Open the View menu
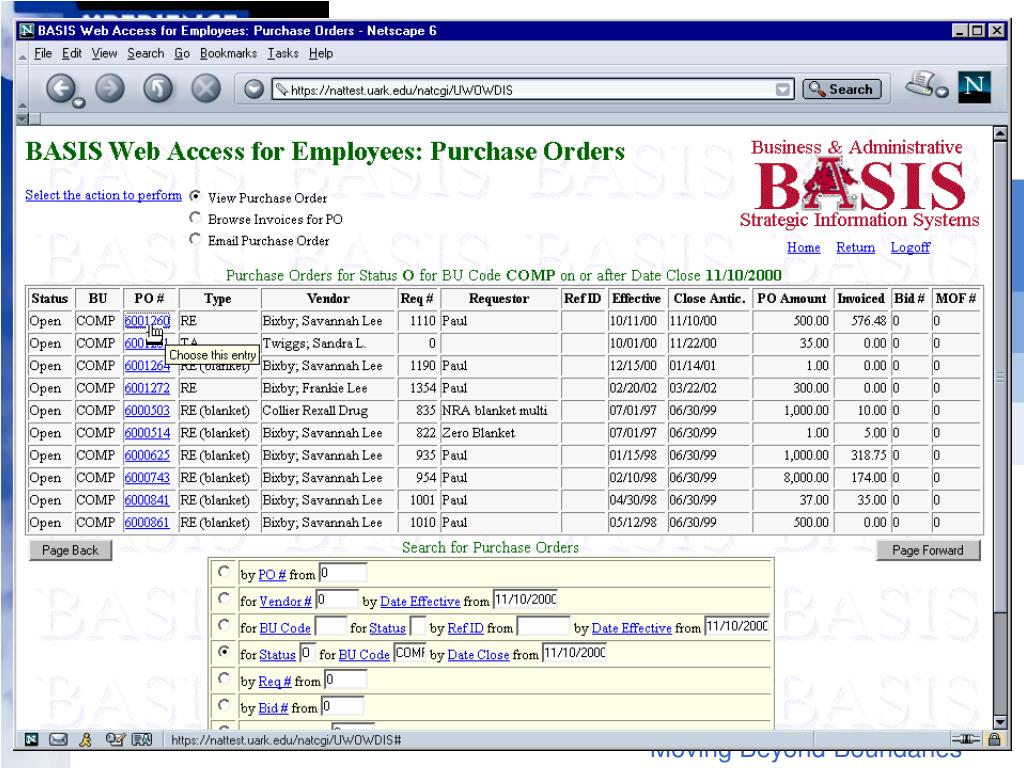Image resolution: width=1024 pixels, height=768 pixels. point(104,54)
